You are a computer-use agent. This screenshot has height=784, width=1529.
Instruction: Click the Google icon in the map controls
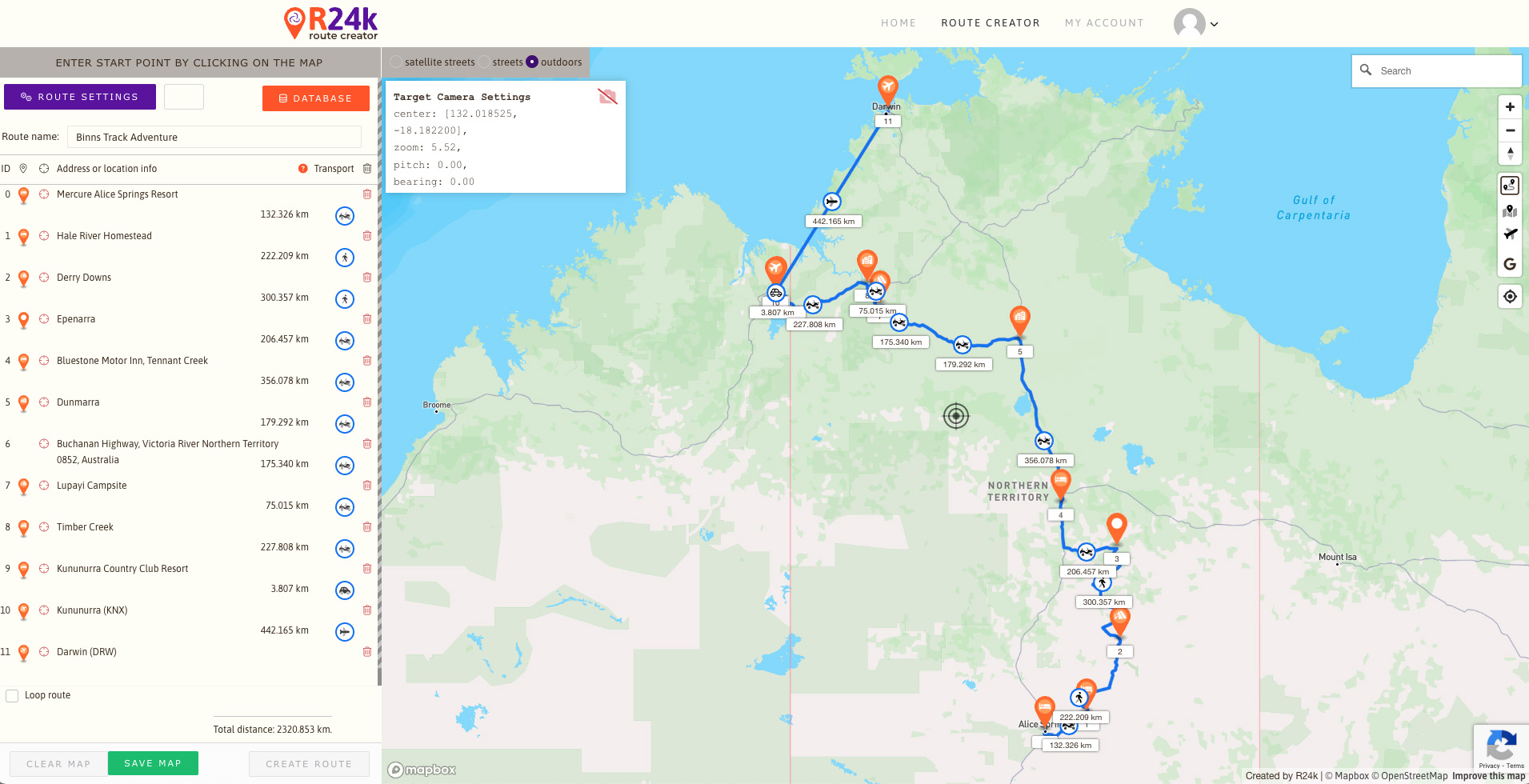point(1510,264)
